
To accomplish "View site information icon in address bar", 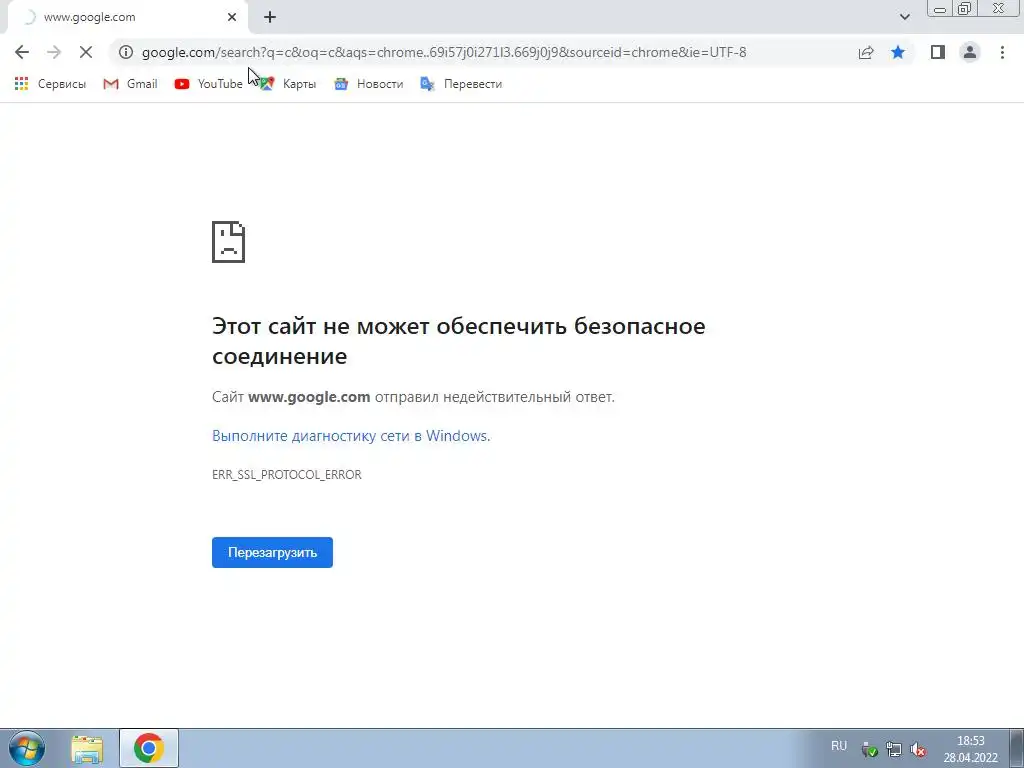I will coord(126,52).
